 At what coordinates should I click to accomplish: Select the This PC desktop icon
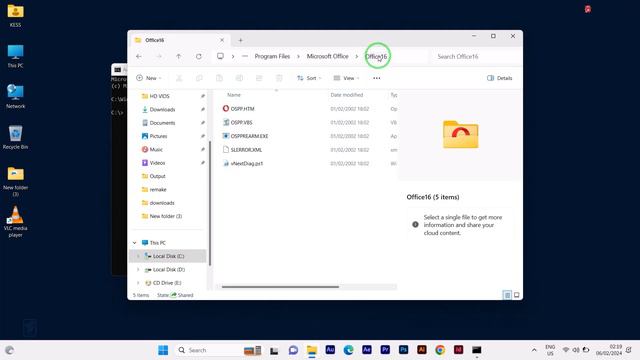point(16,56)
